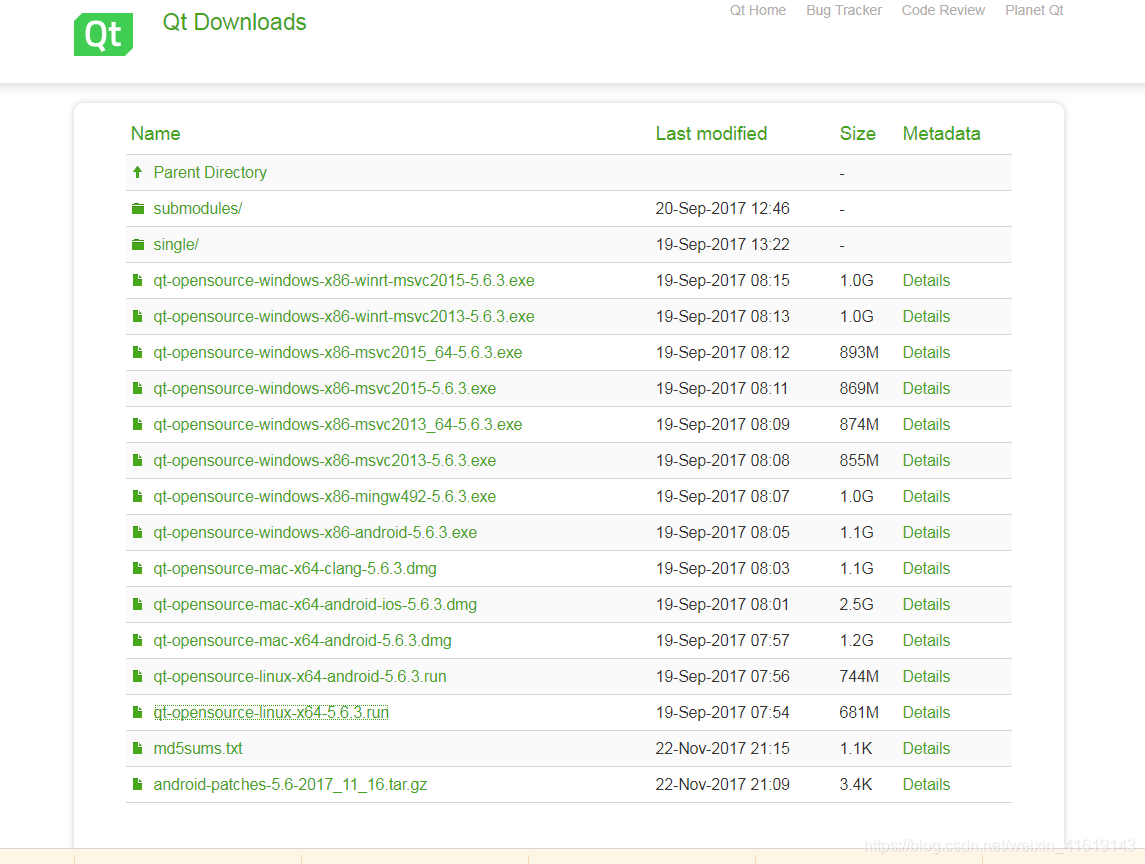Open Details for the 855M msvc2013 file
Screen dimensions: 1145x864
click(x=926, y=460)
